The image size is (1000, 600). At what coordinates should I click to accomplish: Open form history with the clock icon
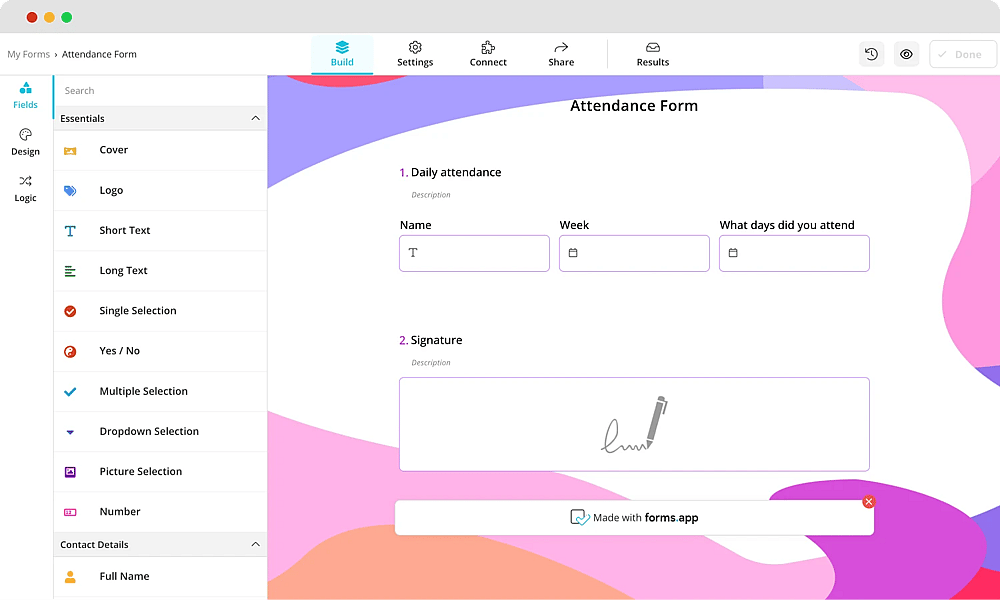pos(871,54)
